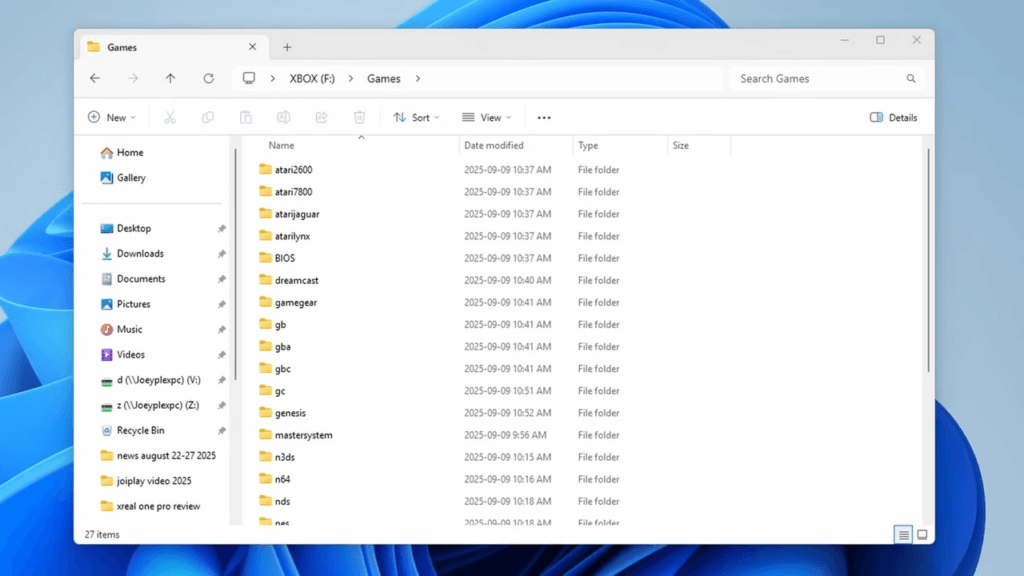Click the search magnifier icon

coord(911,78)
